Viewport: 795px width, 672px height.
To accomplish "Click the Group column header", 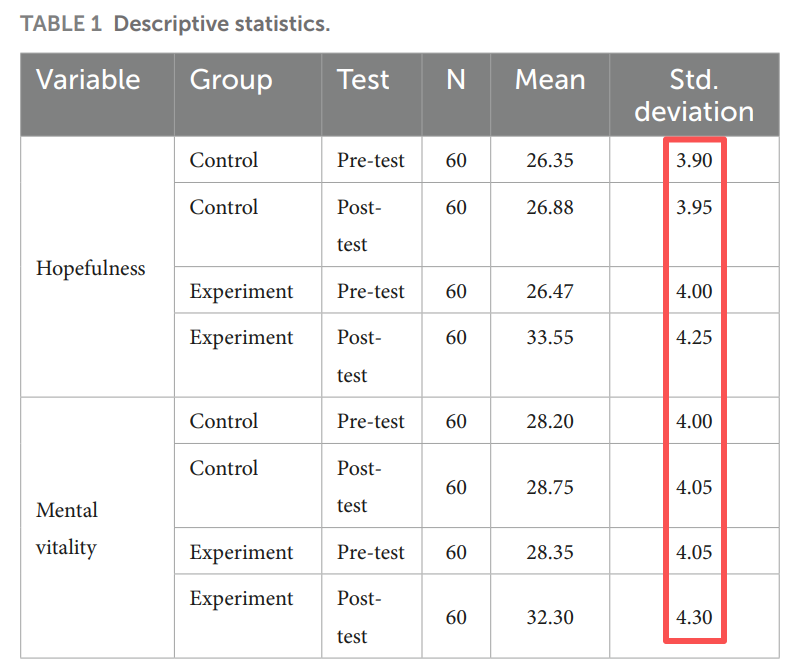I will click(x=231, y=80).
